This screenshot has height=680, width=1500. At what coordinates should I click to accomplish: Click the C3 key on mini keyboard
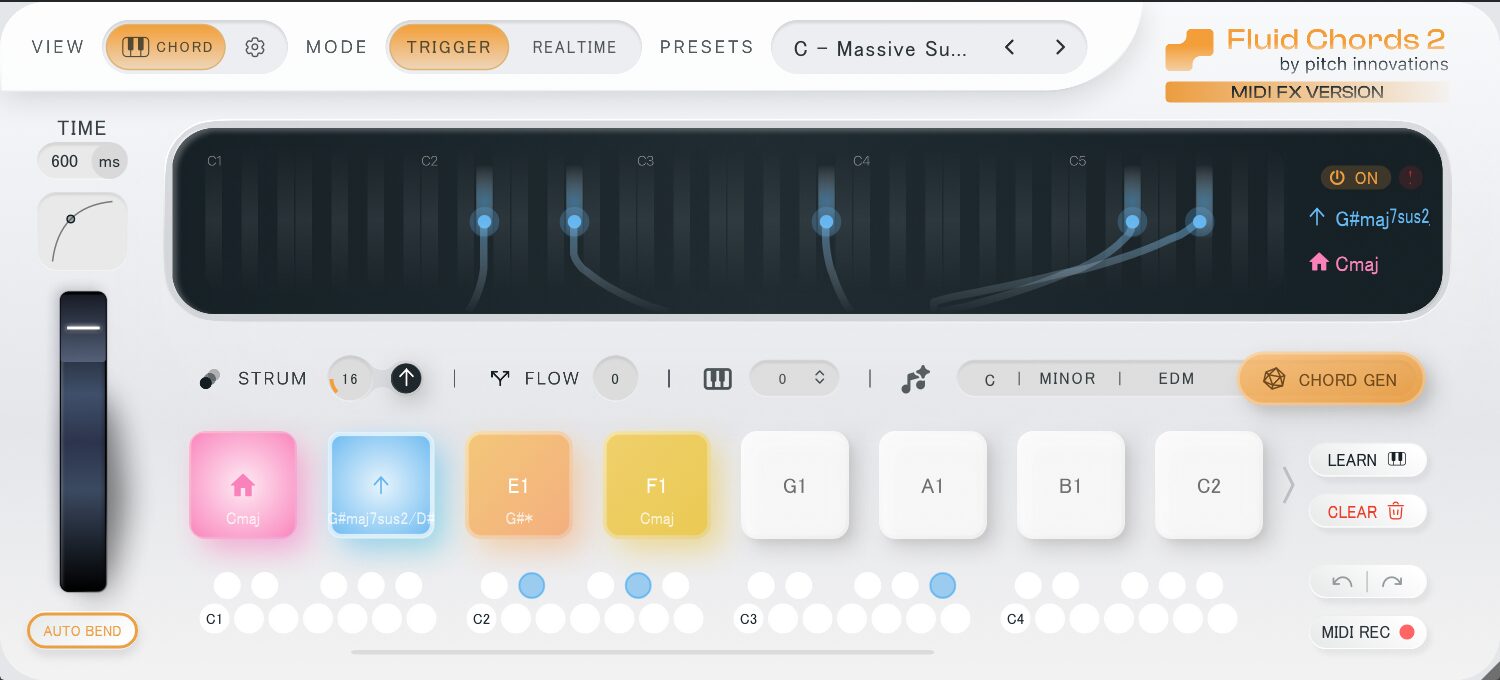coord(748,619)
